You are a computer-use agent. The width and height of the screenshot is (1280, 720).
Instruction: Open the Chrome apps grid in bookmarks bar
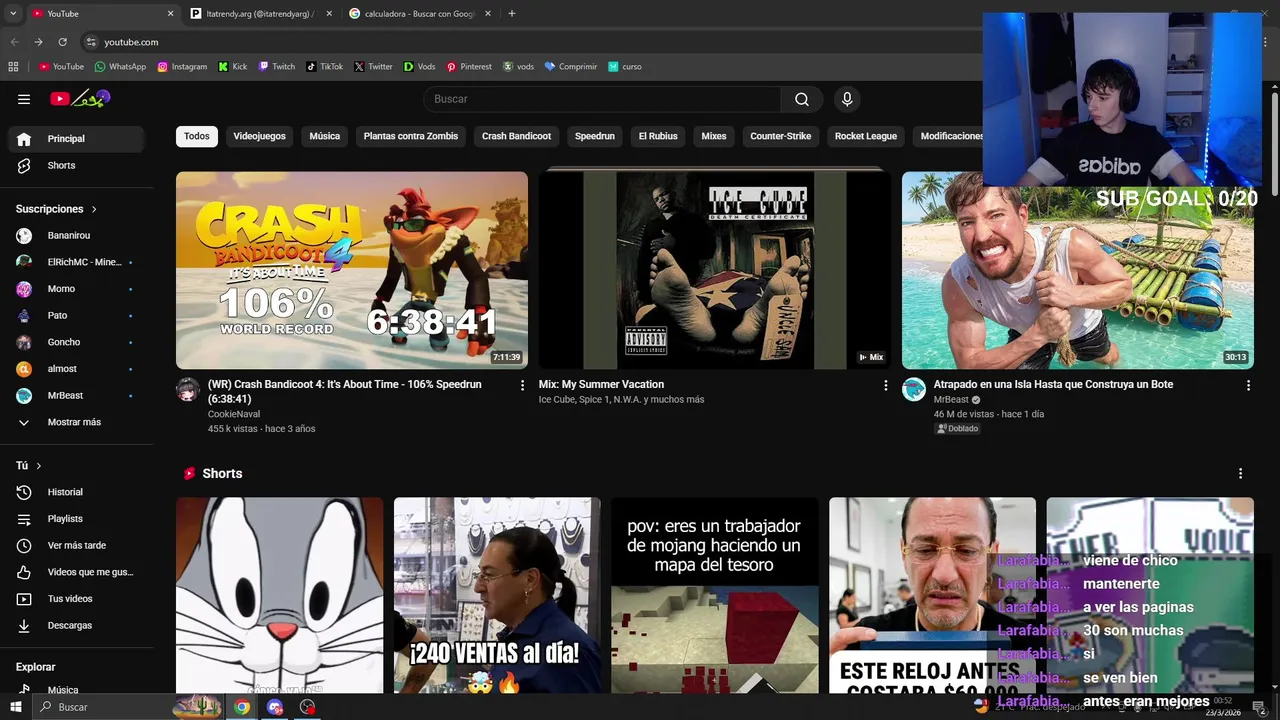coord(13,67)
